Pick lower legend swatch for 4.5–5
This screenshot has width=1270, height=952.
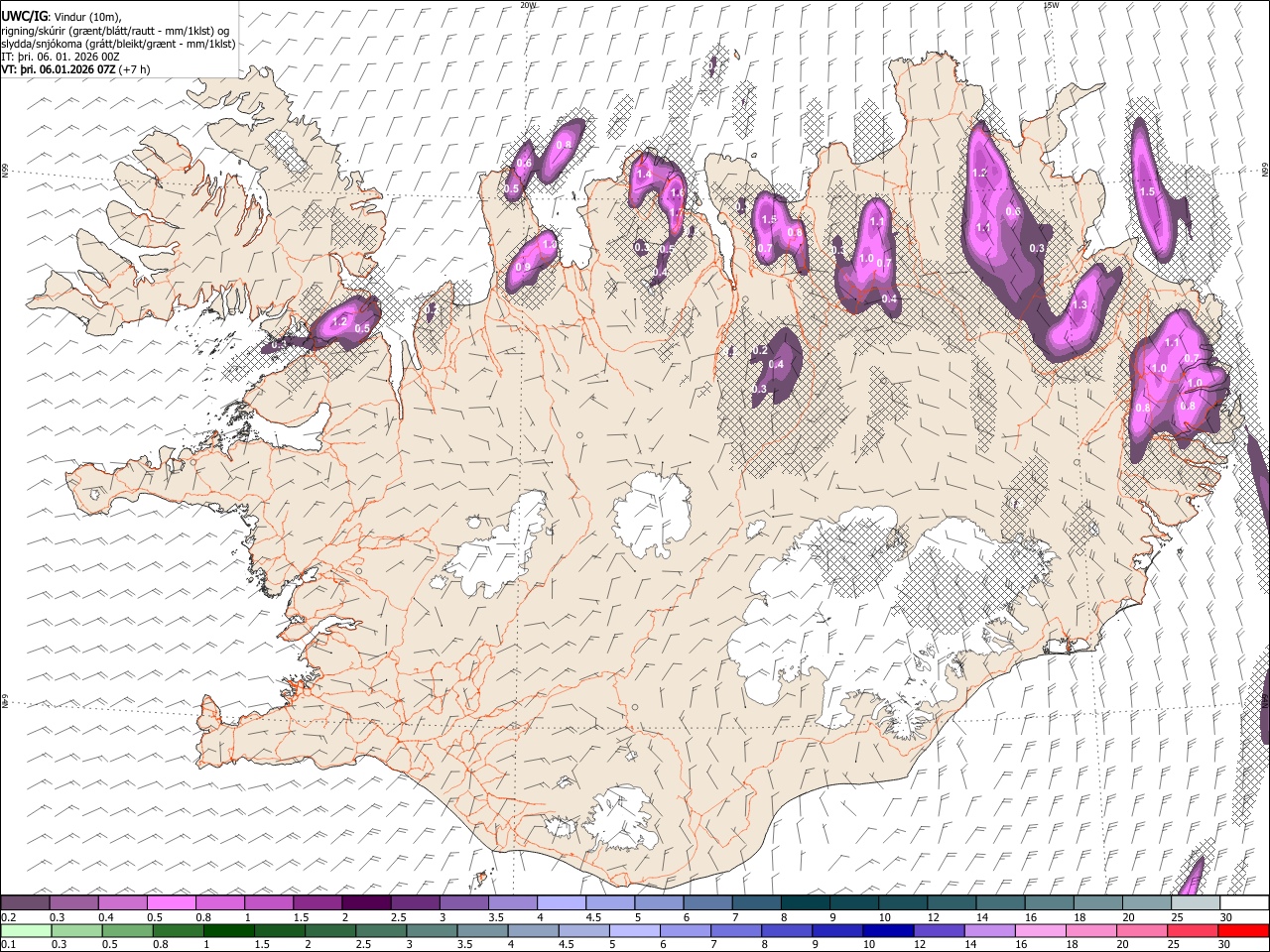tap(584, 930)
